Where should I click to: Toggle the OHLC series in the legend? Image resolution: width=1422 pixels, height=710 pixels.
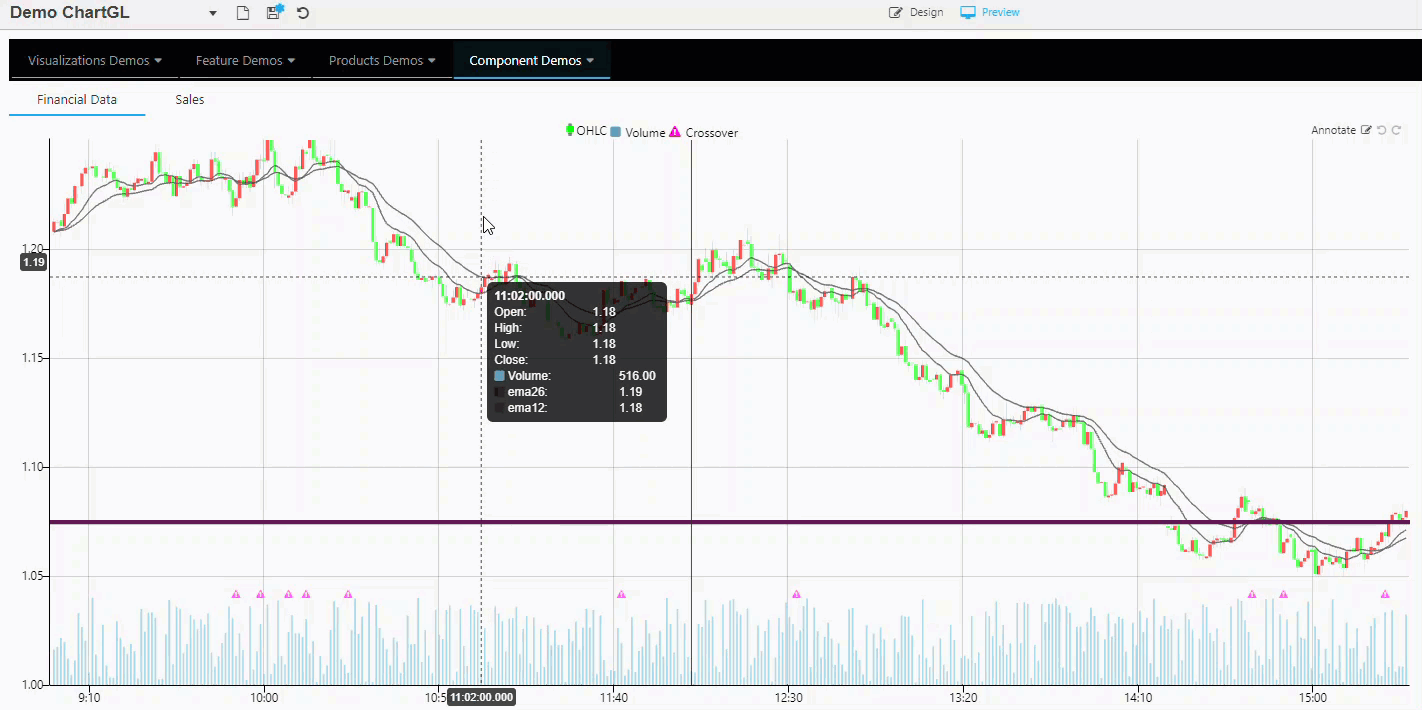[x=586, y=131]
